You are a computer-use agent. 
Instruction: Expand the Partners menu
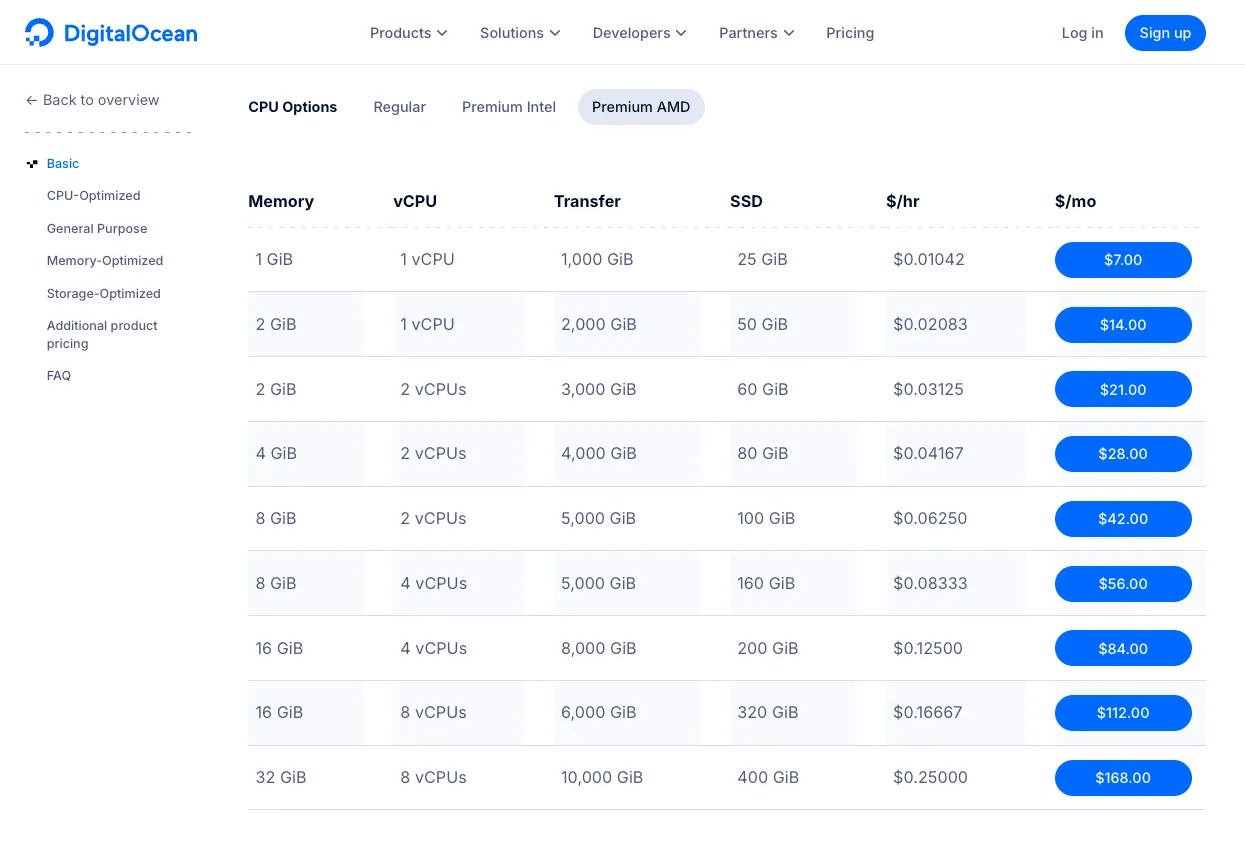756,33
